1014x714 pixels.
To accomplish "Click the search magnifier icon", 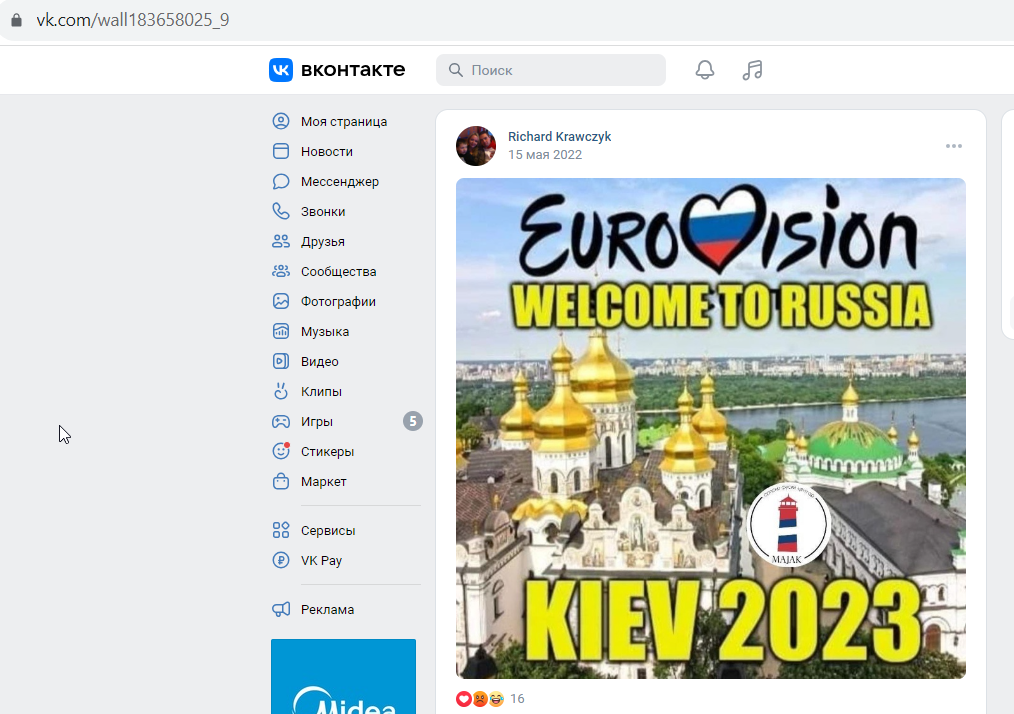I will [x=456, y=70].
